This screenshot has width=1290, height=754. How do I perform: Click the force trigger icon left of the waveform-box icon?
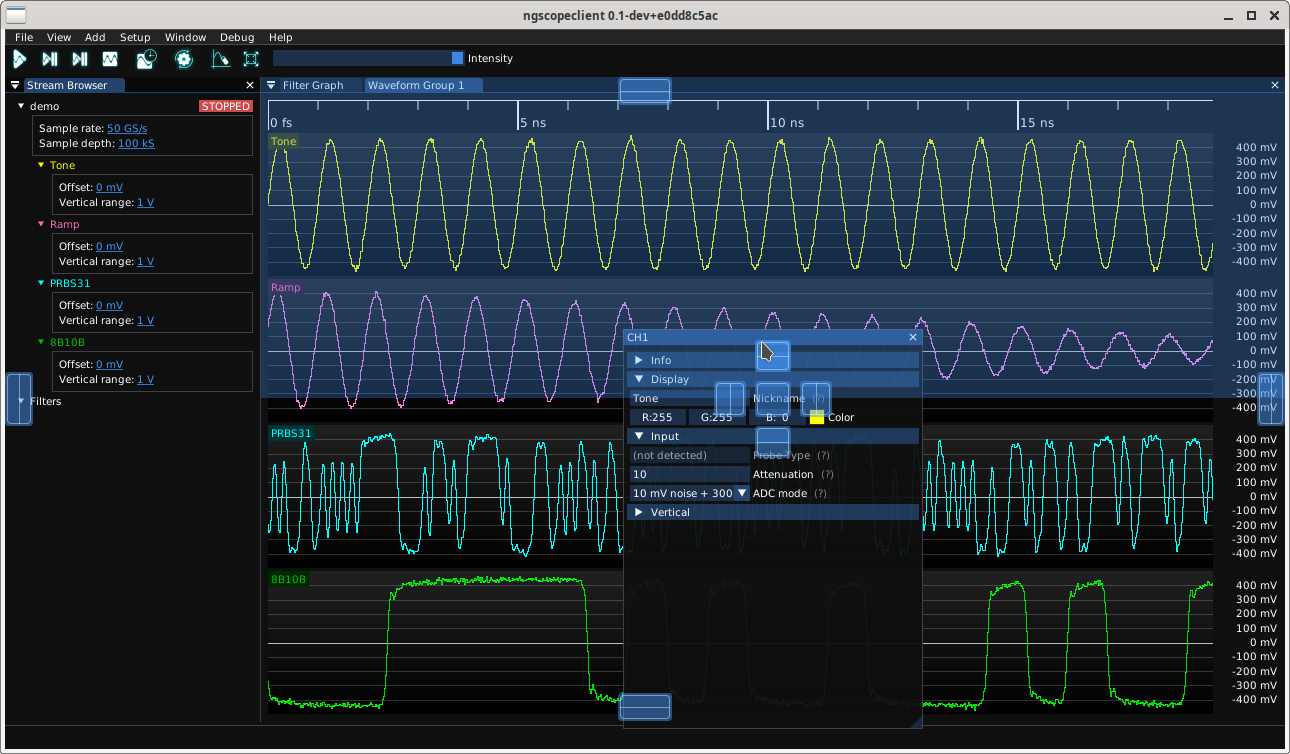click(80, 59)
